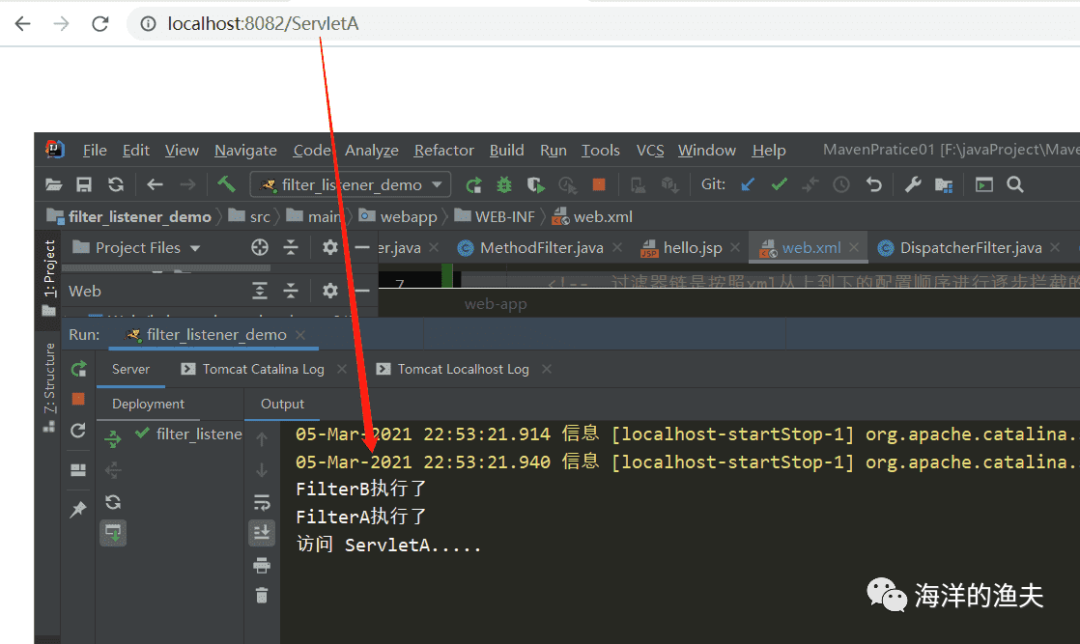This screenshot has width=1080, height=644.
Task: Click Locate target crosshair icon in Project panel
Action: 260,247
